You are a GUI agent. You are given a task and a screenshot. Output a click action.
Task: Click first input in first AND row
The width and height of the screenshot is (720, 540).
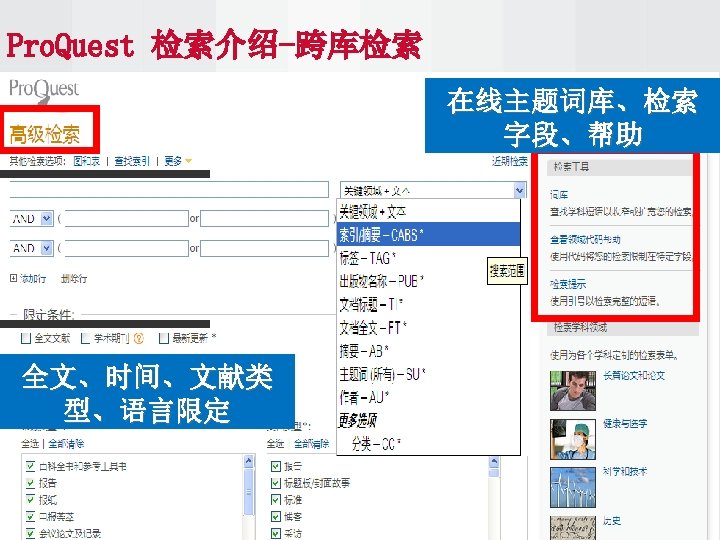pos(127,219)
